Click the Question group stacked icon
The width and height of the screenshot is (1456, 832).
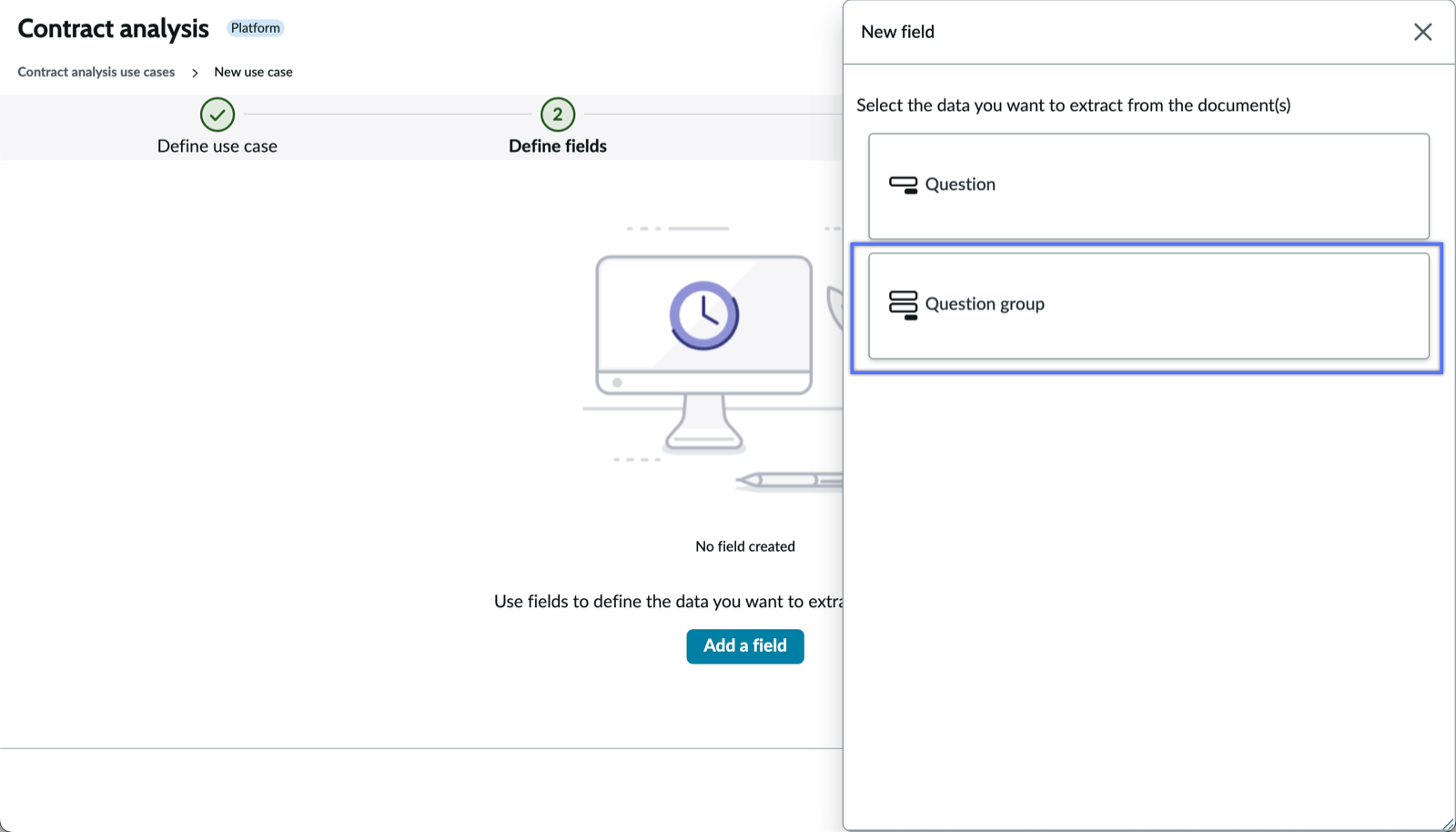[x=903, y=305]
